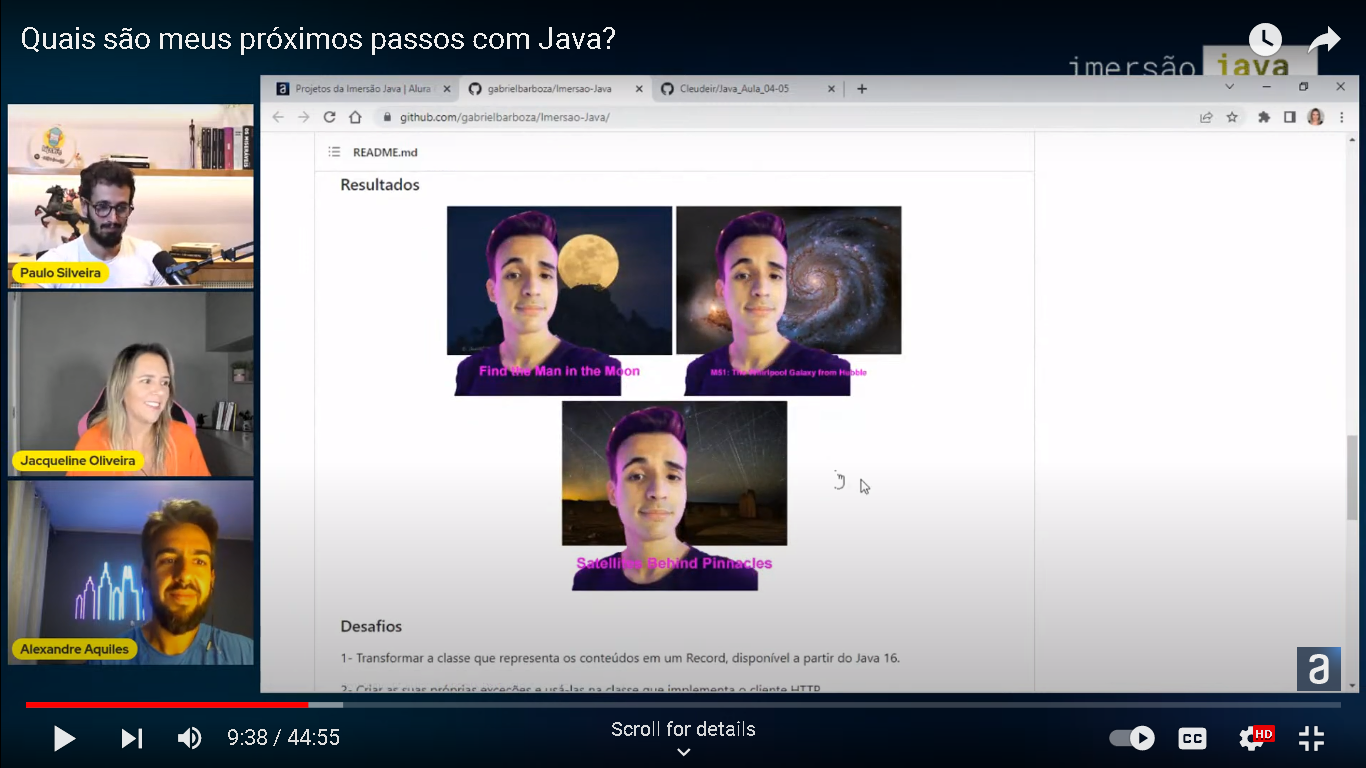Turn on closed captions

click(x=1192, y=738)
